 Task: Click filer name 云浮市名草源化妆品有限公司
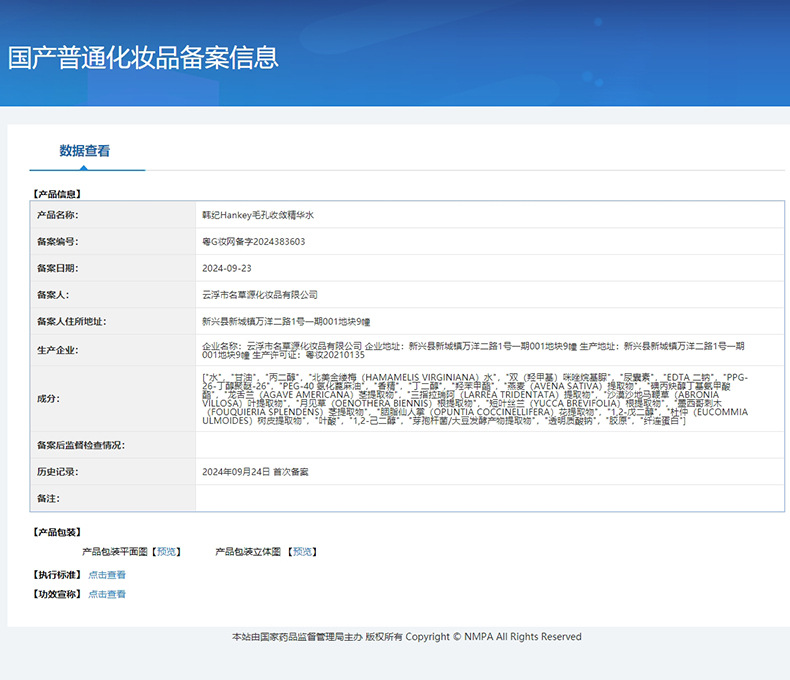[x=260, y=295]
